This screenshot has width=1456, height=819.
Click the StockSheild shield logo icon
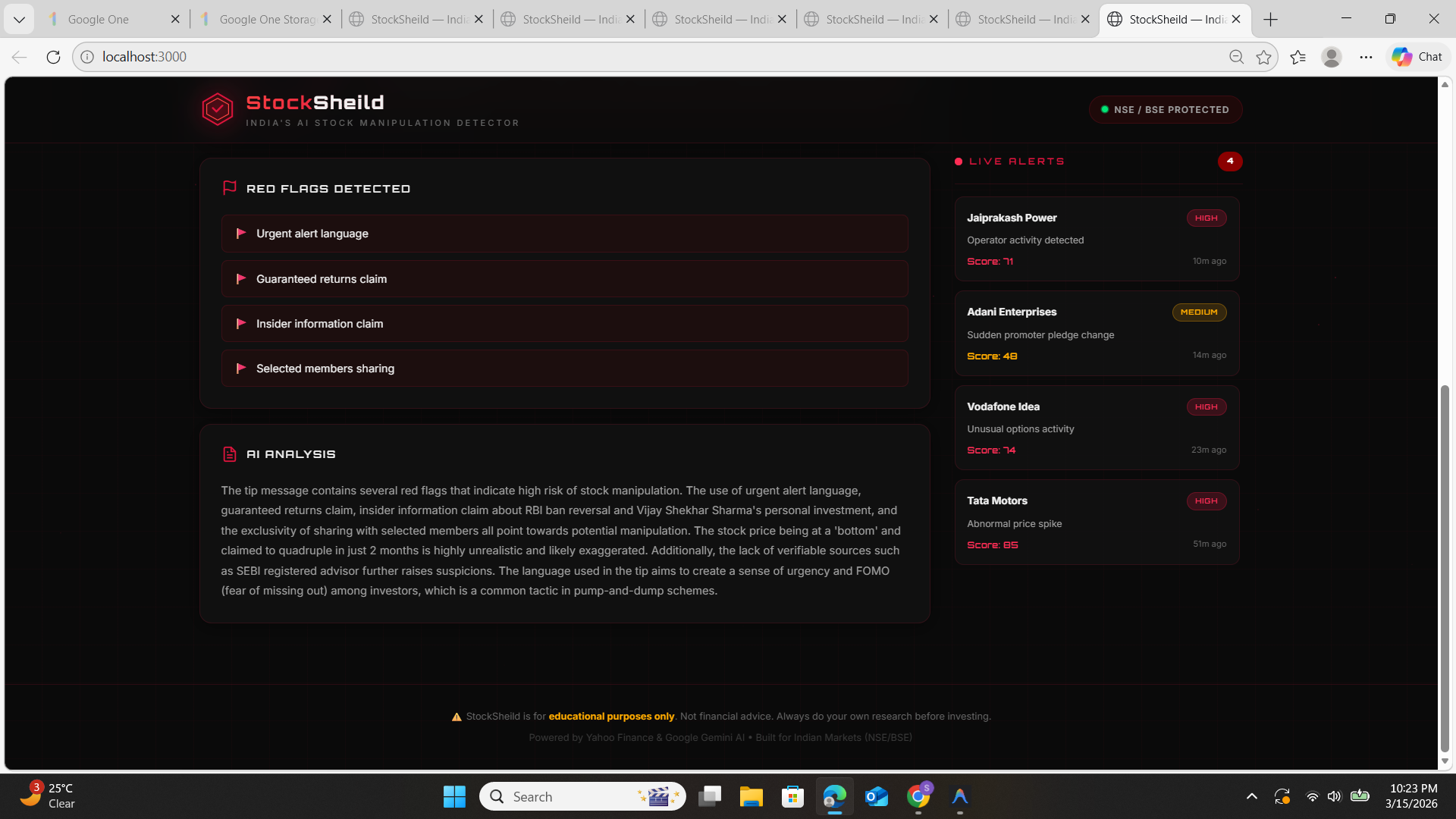pyautogui.click(x=217, y=110)
